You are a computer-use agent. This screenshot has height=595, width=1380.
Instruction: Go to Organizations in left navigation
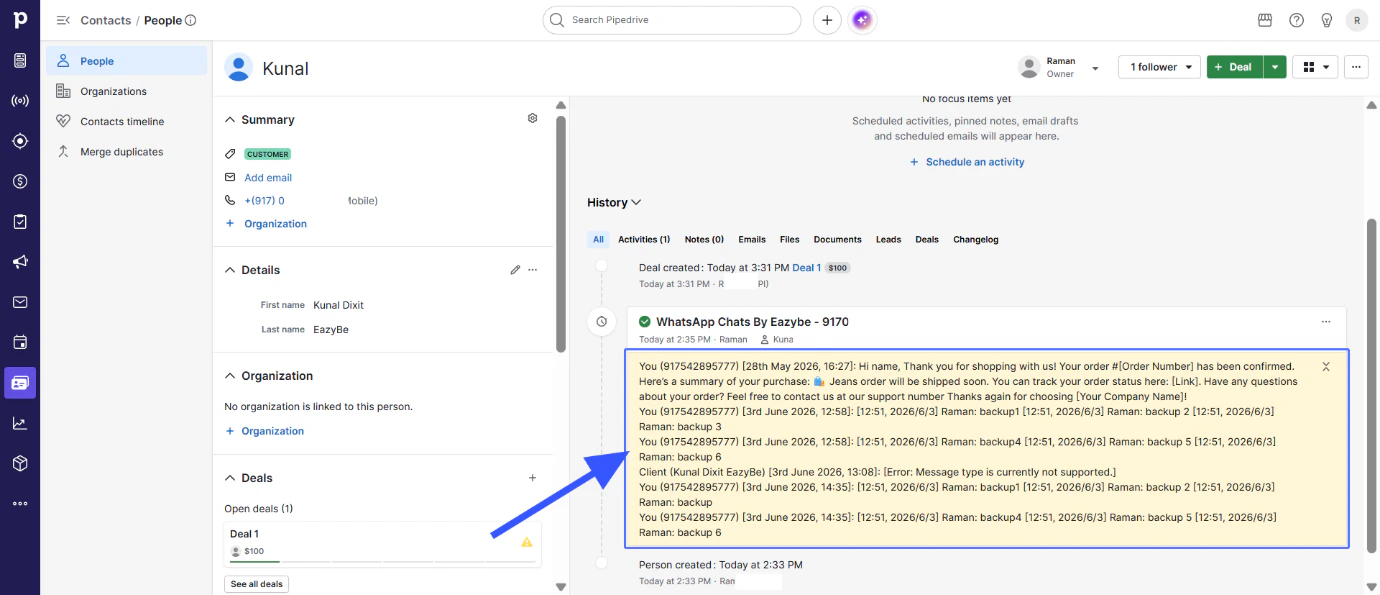coord(127,91)
